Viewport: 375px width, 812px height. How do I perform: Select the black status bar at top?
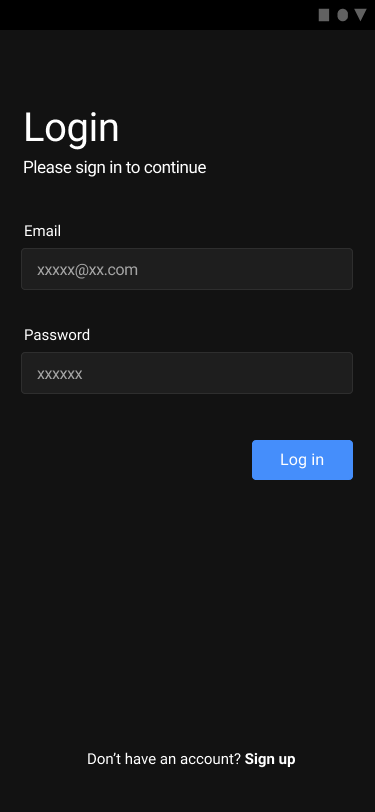coord(188,15)
